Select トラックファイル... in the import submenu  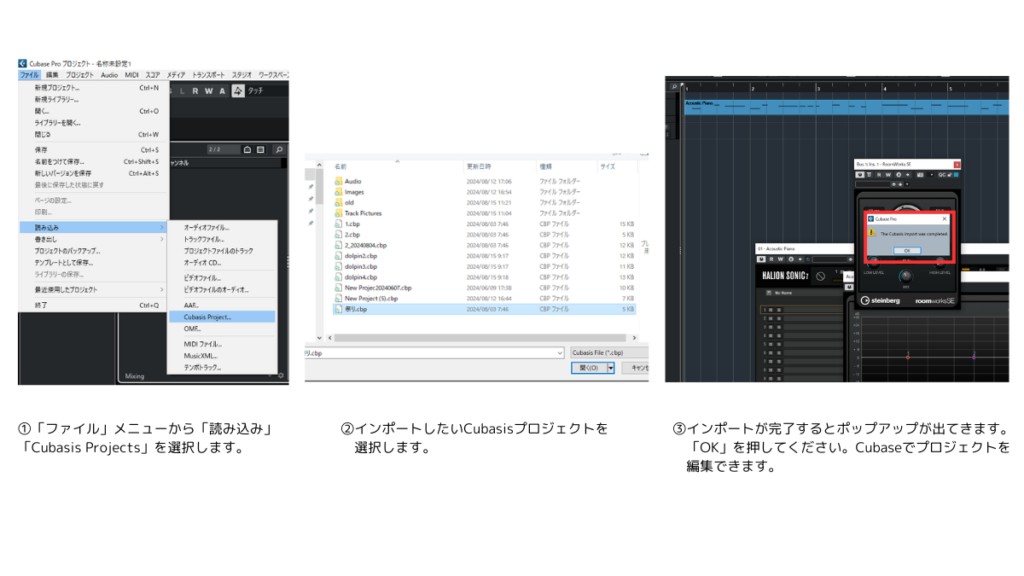(x=222, y=239)
